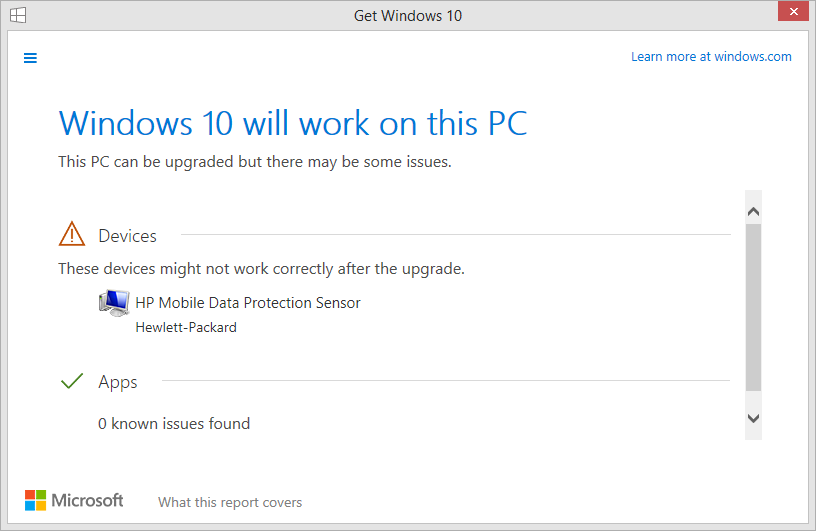The height and width of the screenshot is (531, 816).
Task: Click the Devices section heading
Action: click(x=127, y=236)
